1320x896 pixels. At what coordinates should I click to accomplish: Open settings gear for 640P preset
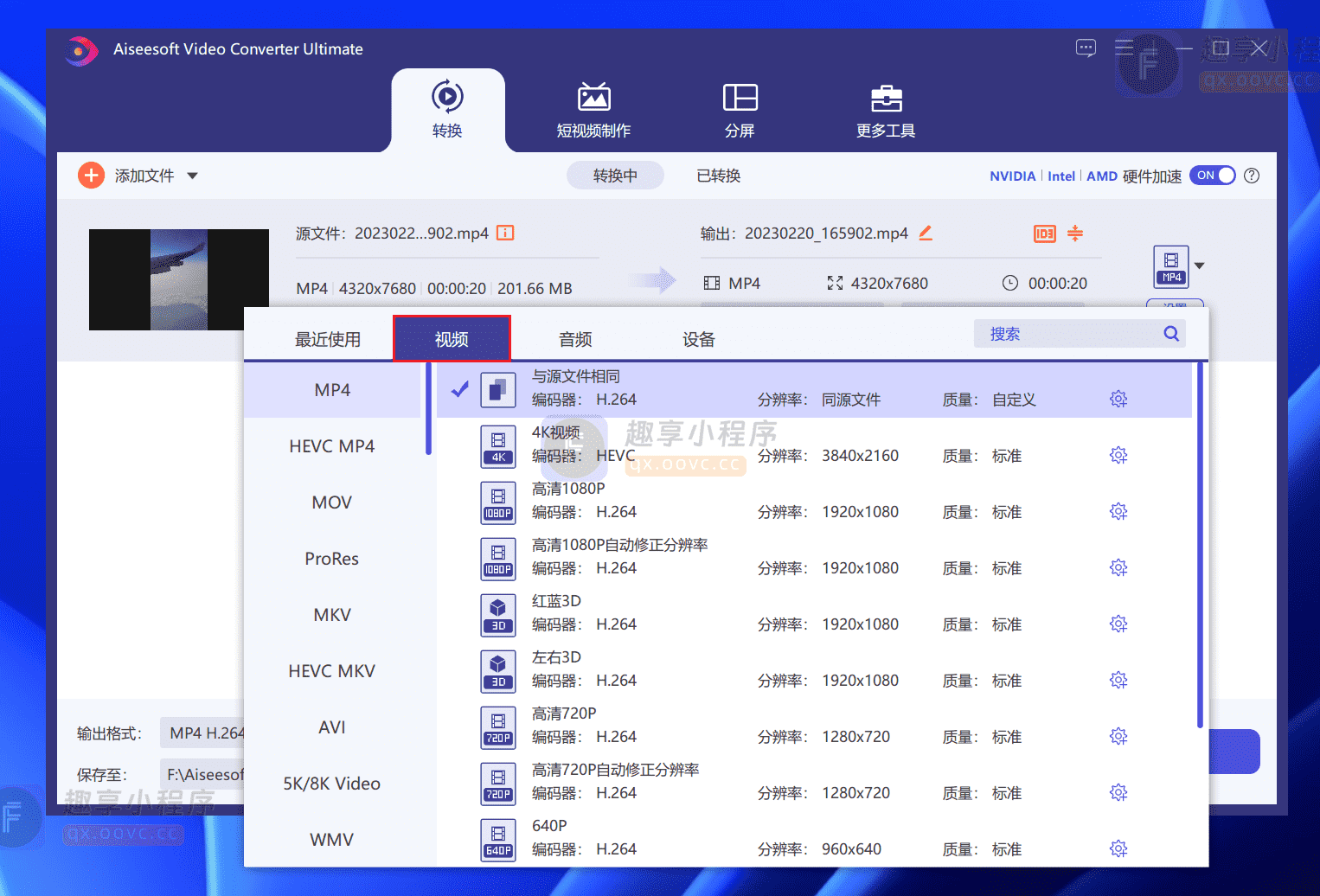point(1118,849)
